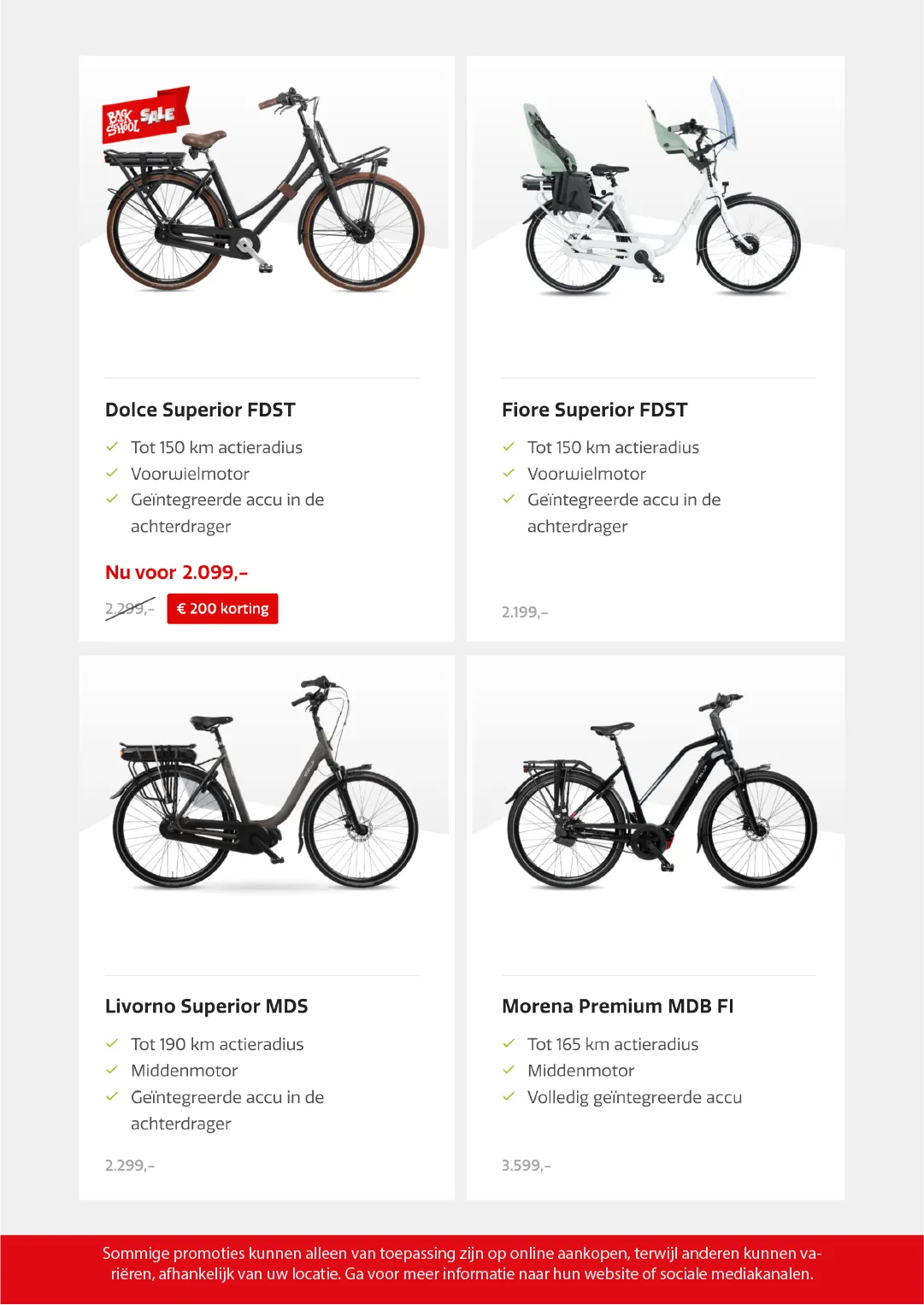Click the red promotions disclaimer banner
This screenshot has height=1305, width=924.
pos(462,1264)
